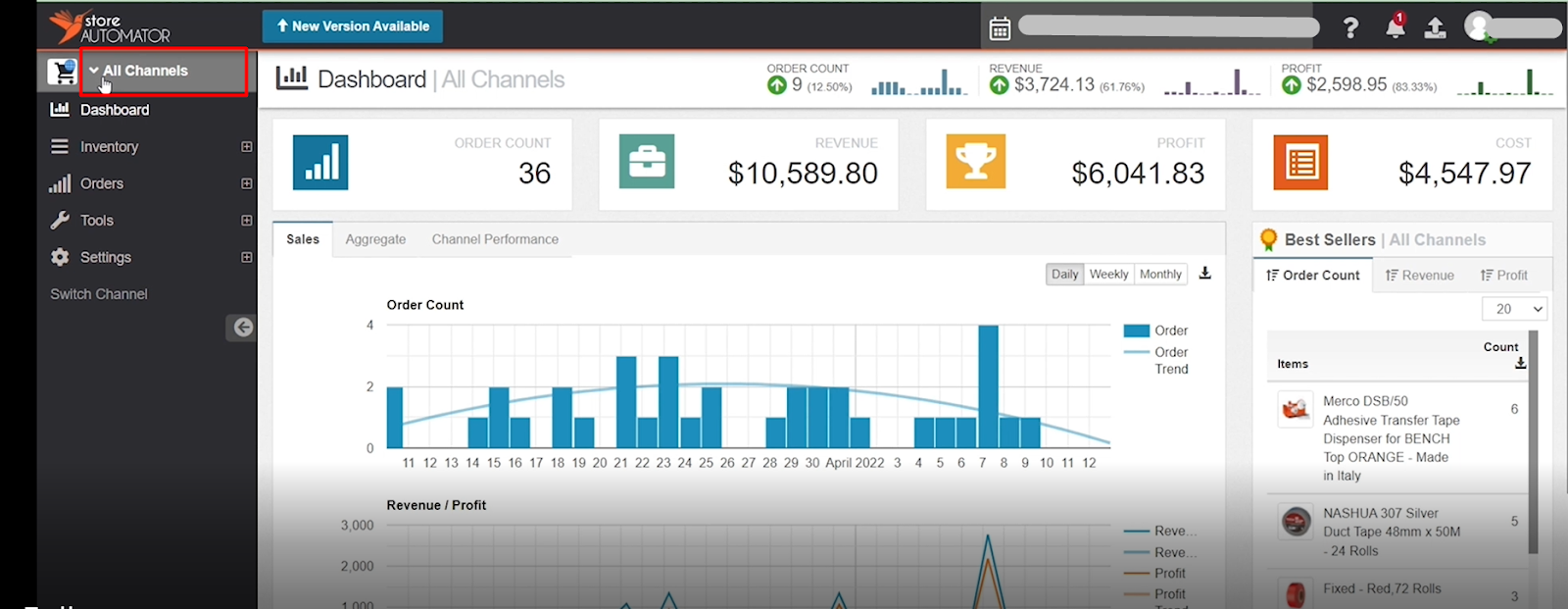Switch chart to Daily view

pos(1065,275)
